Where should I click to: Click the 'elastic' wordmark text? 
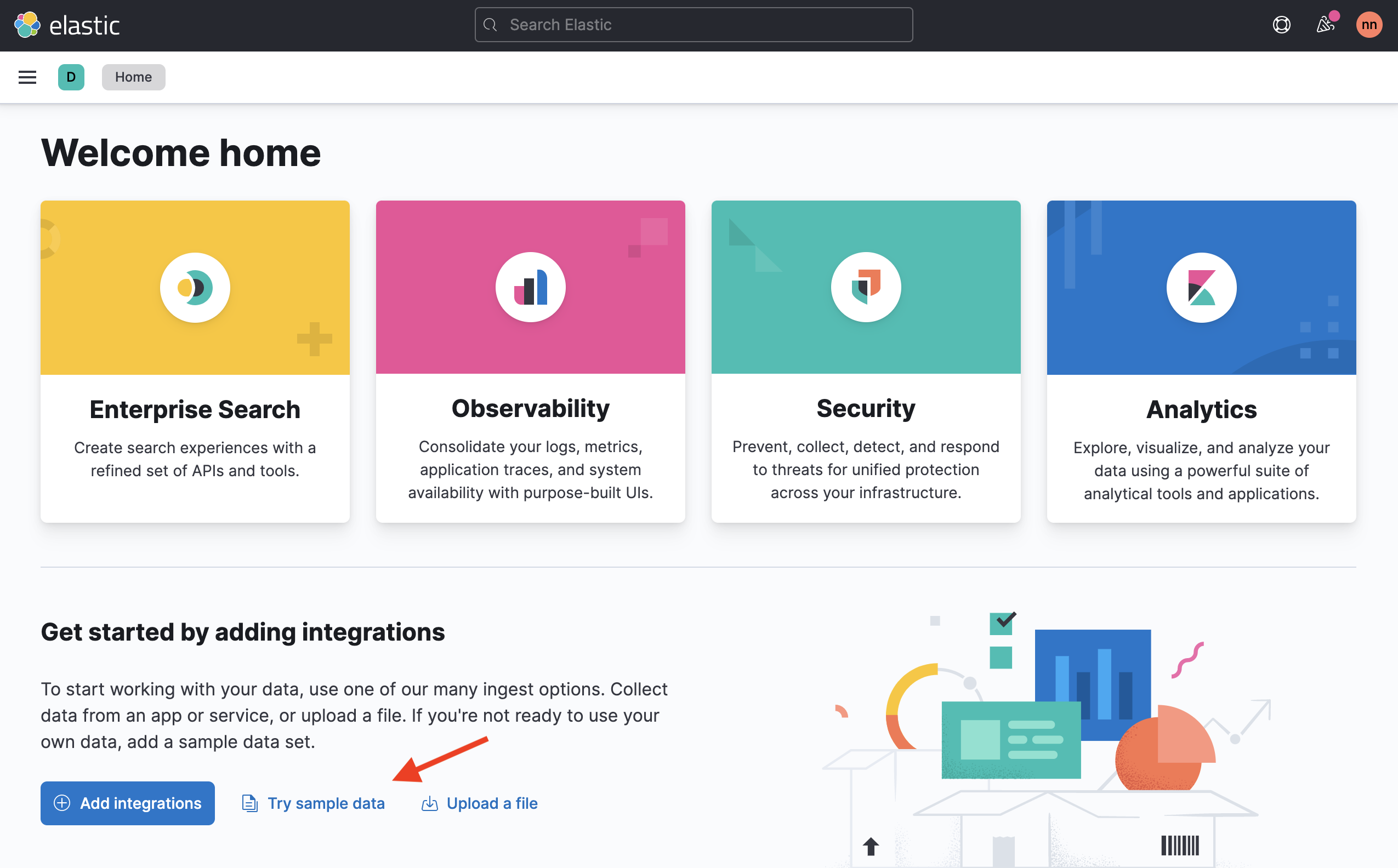coord(84,26)
